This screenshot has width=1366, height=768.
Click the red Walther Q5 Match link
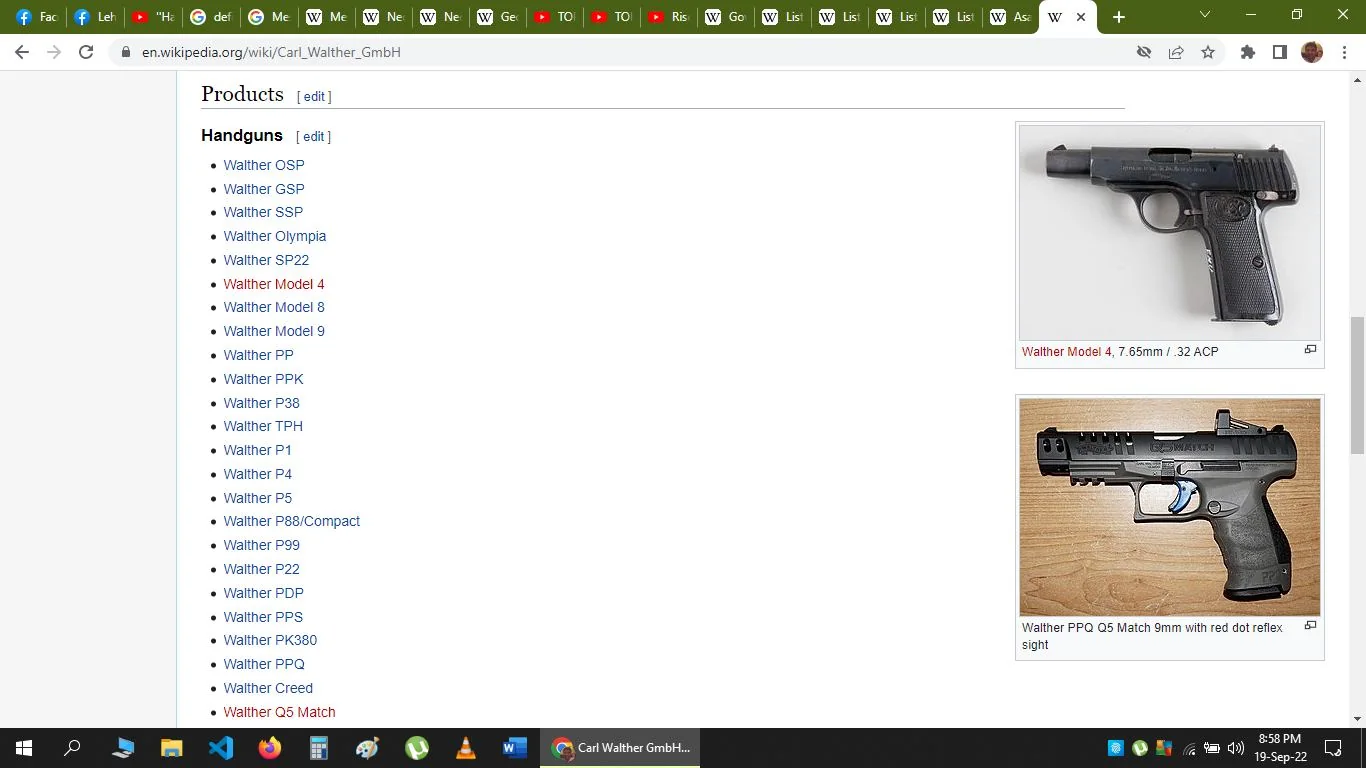tap(279, 712)
